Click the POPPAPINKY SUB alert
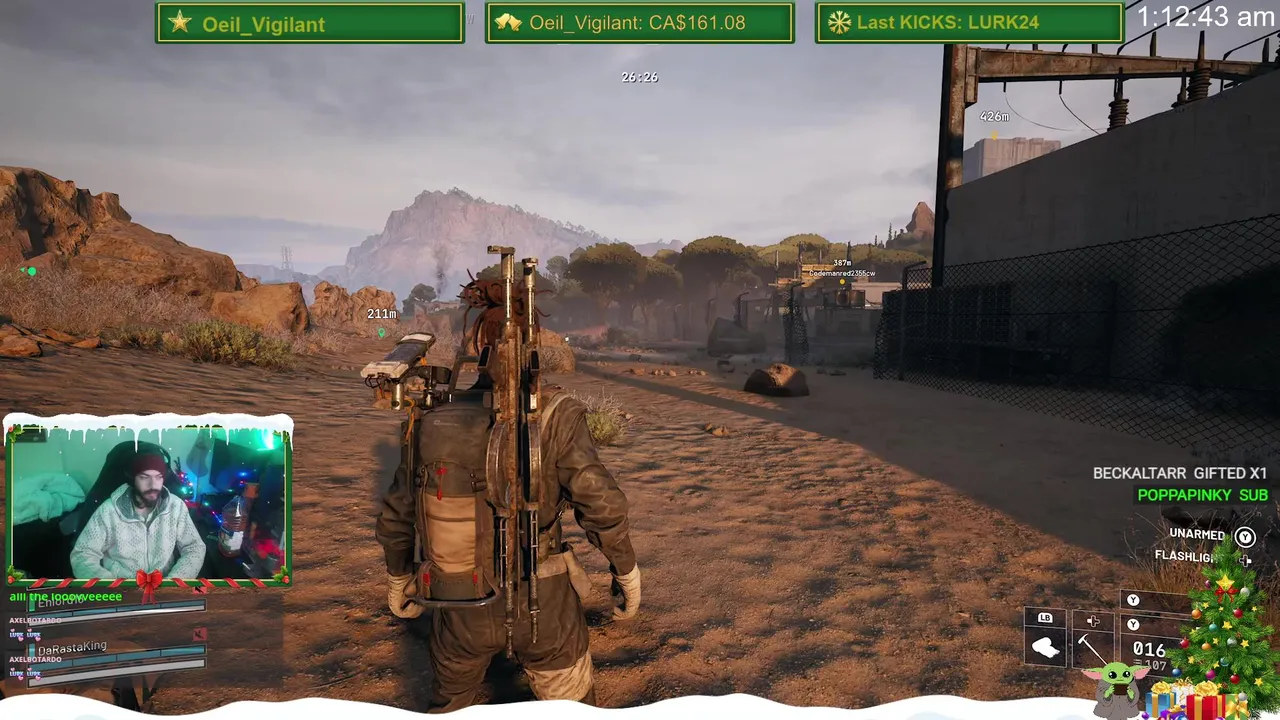Image resolution: width=1280 pixels, height=720 pixels. pyautogui.click(x=1202, y=495)
